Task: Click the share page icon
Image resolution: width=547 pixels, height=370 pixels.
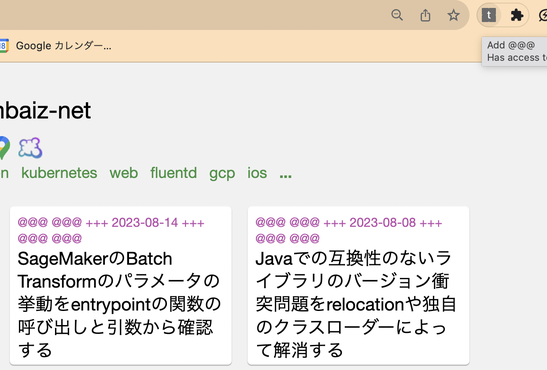Action: click(x=425, y=15)
